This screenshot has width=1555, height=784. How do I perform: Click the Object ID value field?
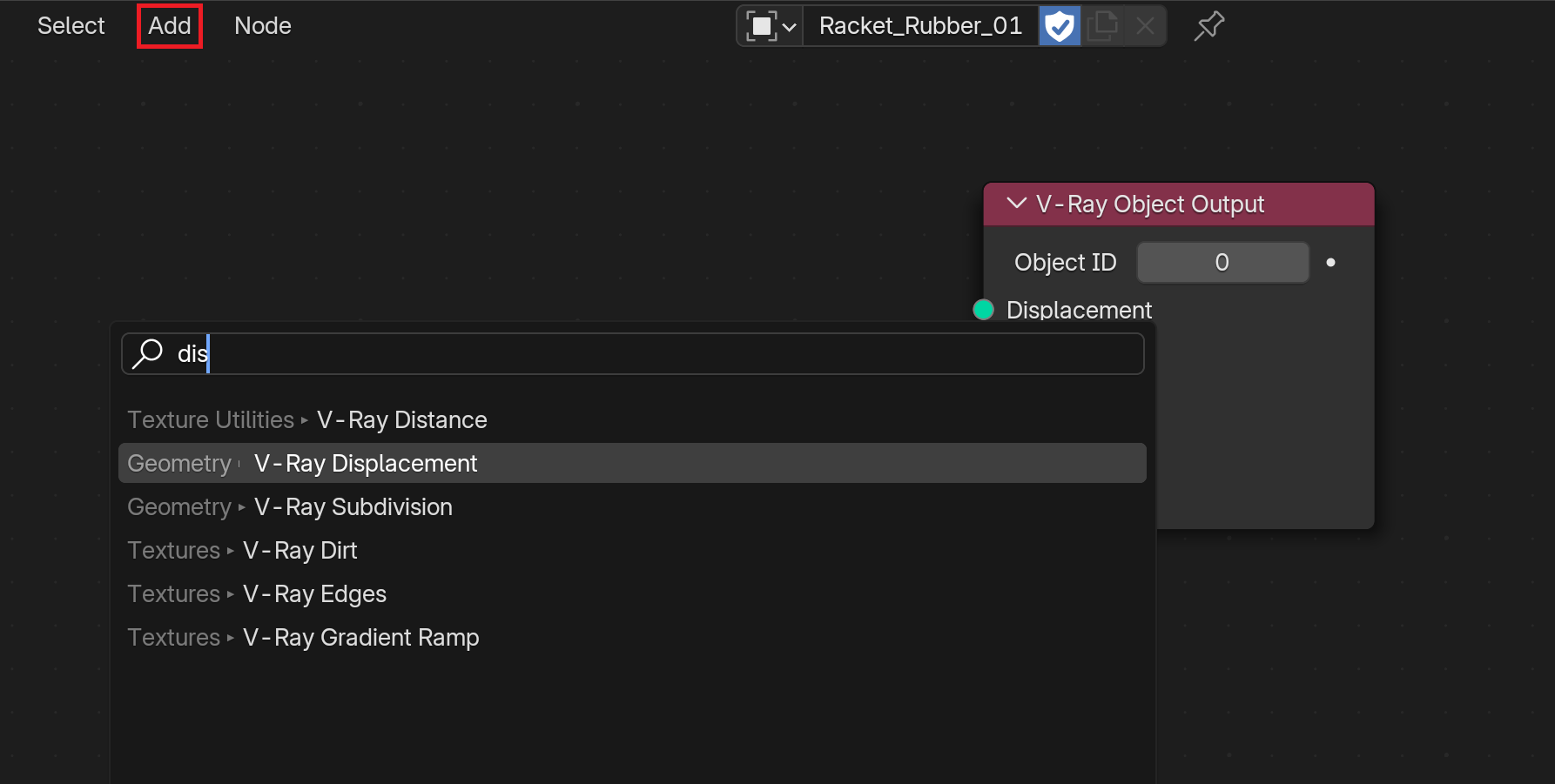pyautogui.click(x=1222, y=263)
